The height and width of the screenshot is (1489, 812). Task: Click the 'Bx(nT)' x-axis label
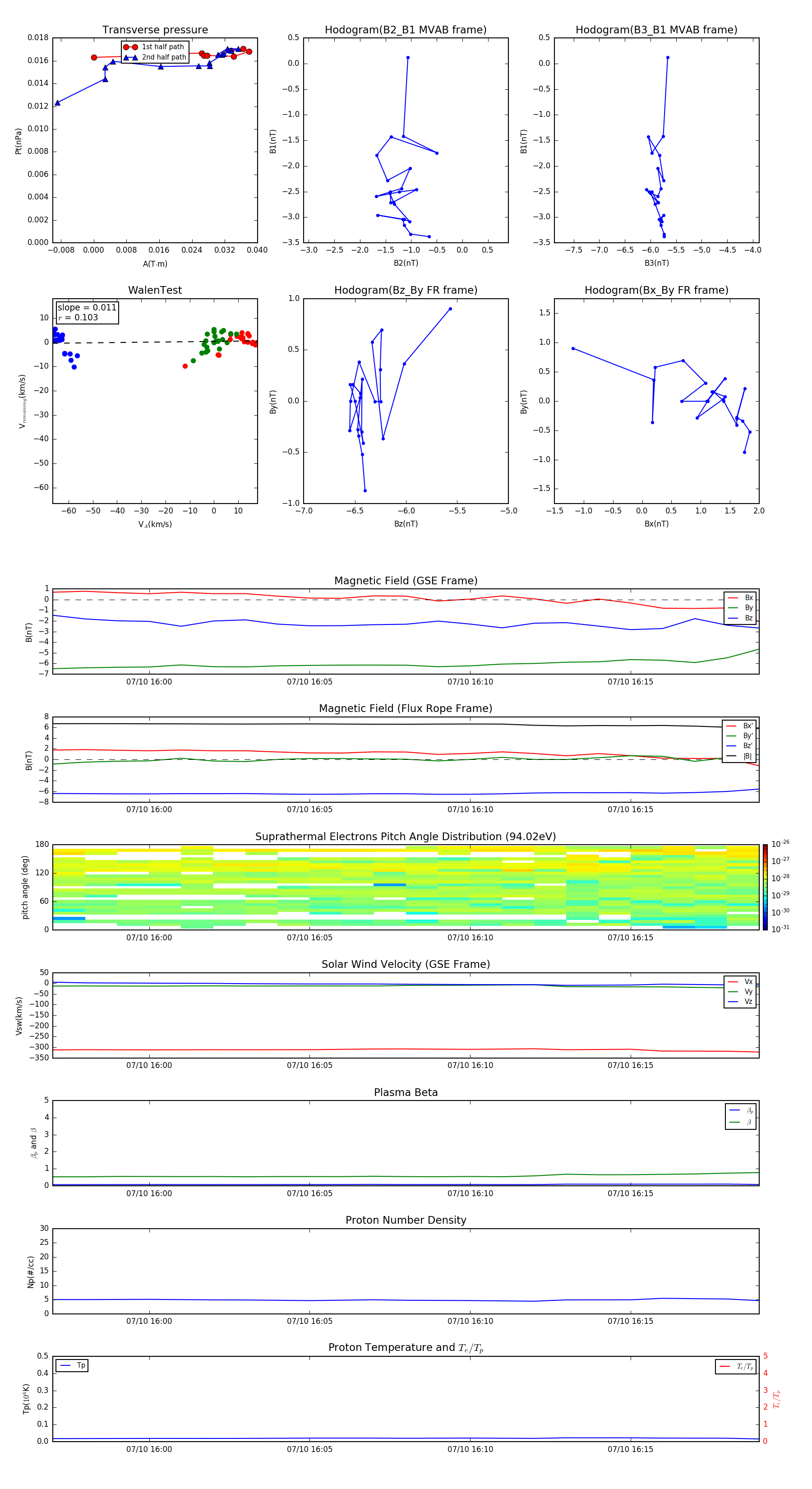click(x=656, y=524)
